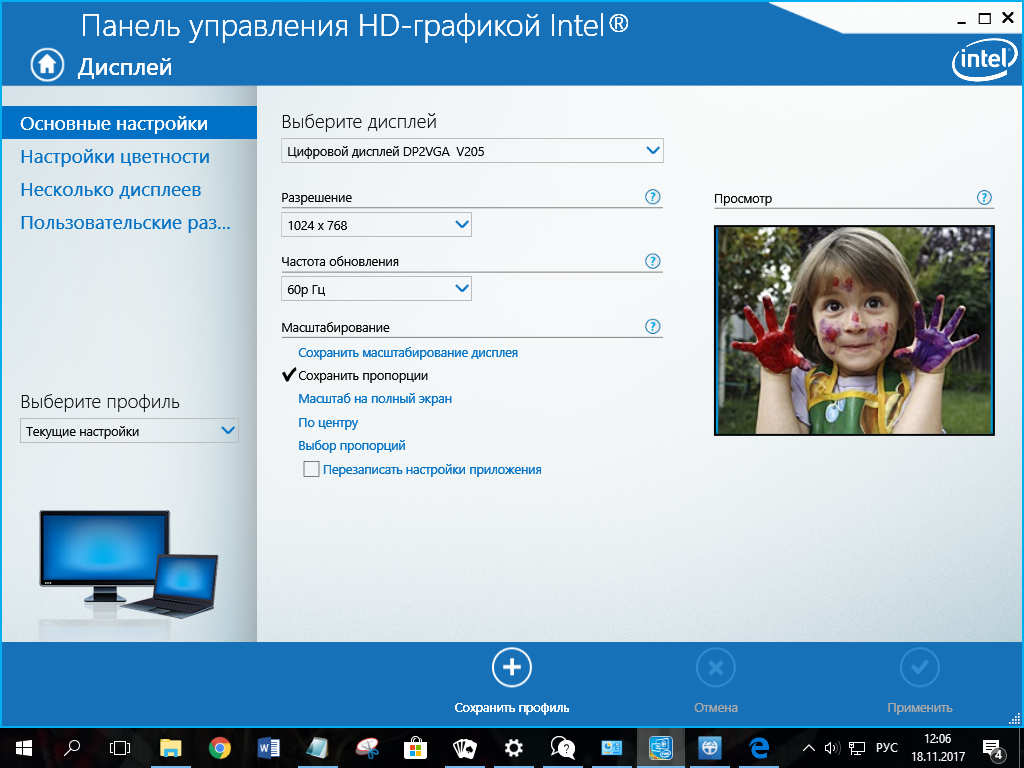Open Task View on taskbar
This screenshot has height=768, width=1024.
pyautogui.click(x=120, y=748)
